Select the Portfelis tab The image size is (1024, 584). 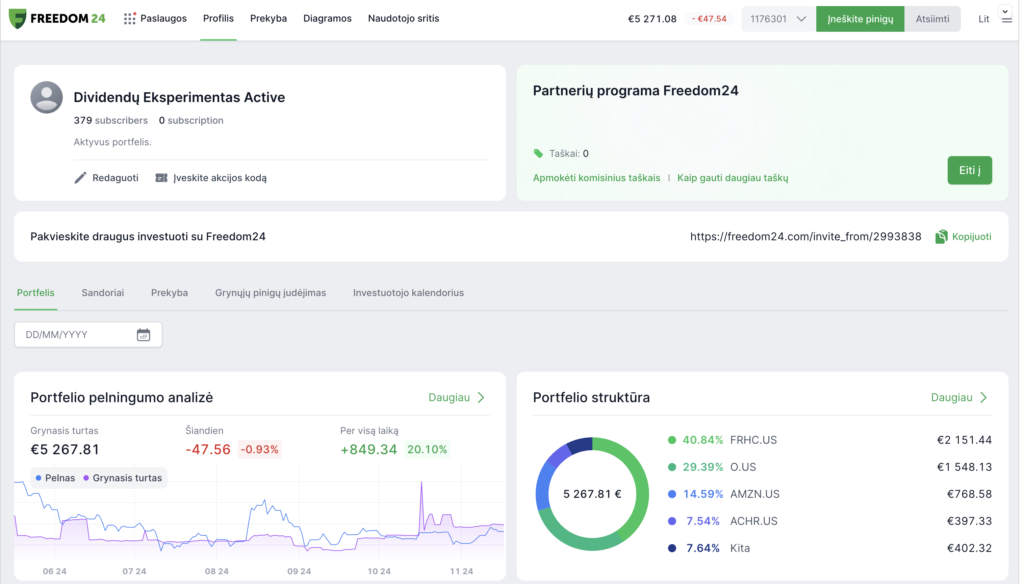click(36, 293)
